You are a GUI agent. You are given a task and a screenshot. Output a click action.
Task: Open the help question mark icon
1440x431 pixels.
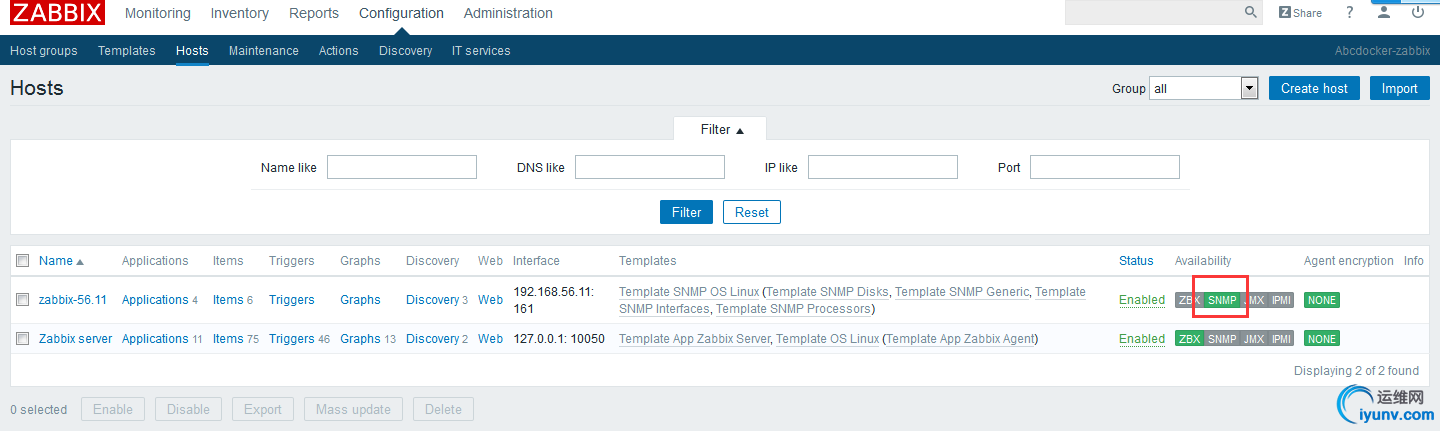[x=1349, y=13]
